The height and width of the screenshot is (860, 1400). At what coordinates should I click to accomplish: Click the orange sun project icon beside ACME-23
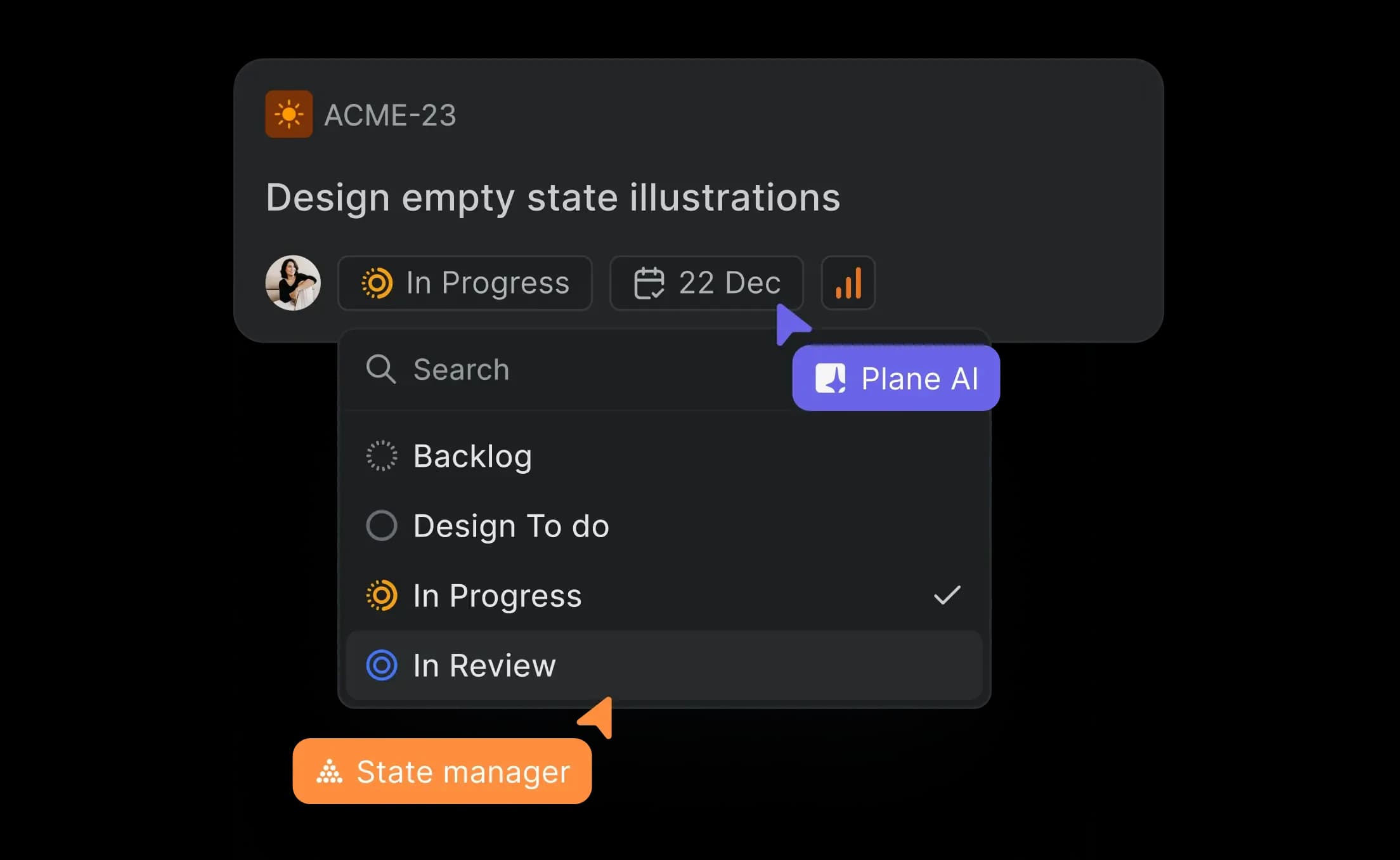pyautogui.click(x=289, y=115)
